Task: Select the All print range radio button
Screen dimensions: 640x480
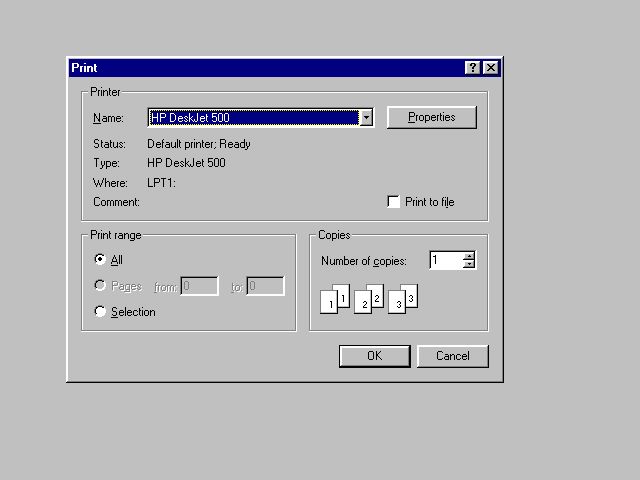Action: 100,259
